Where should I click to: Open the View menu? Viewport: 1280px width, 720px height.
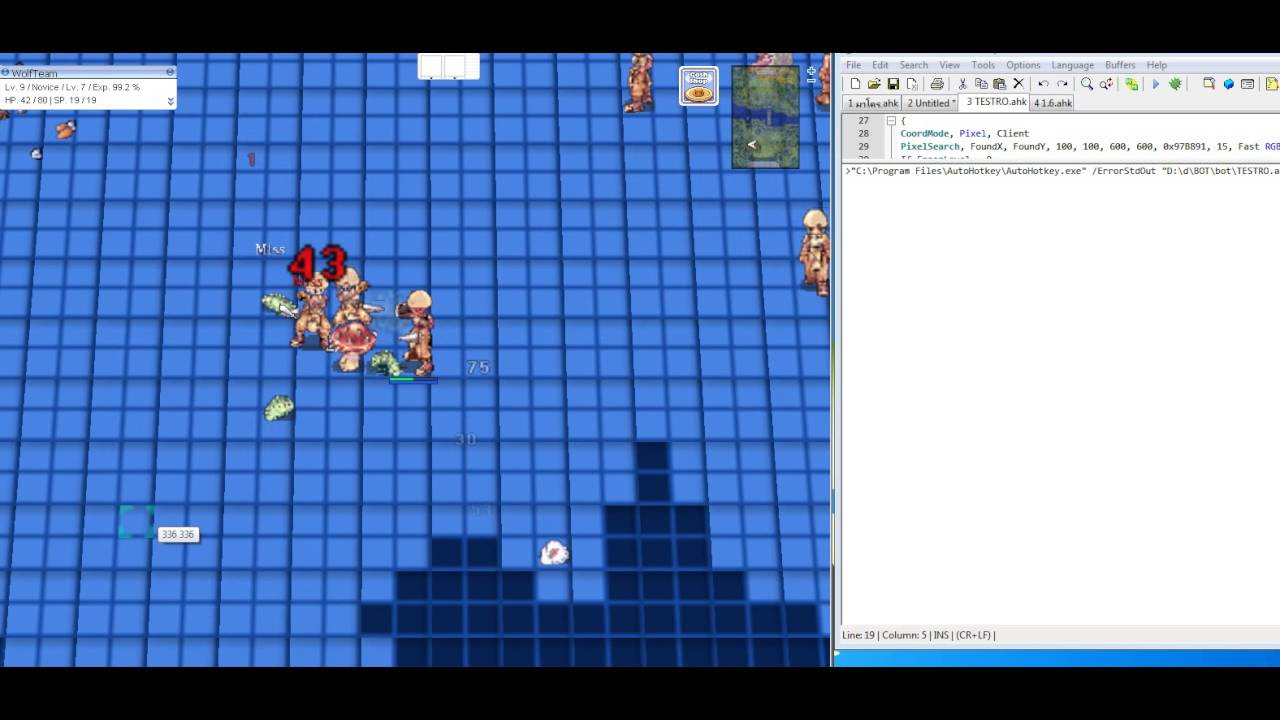click(949, 65)
